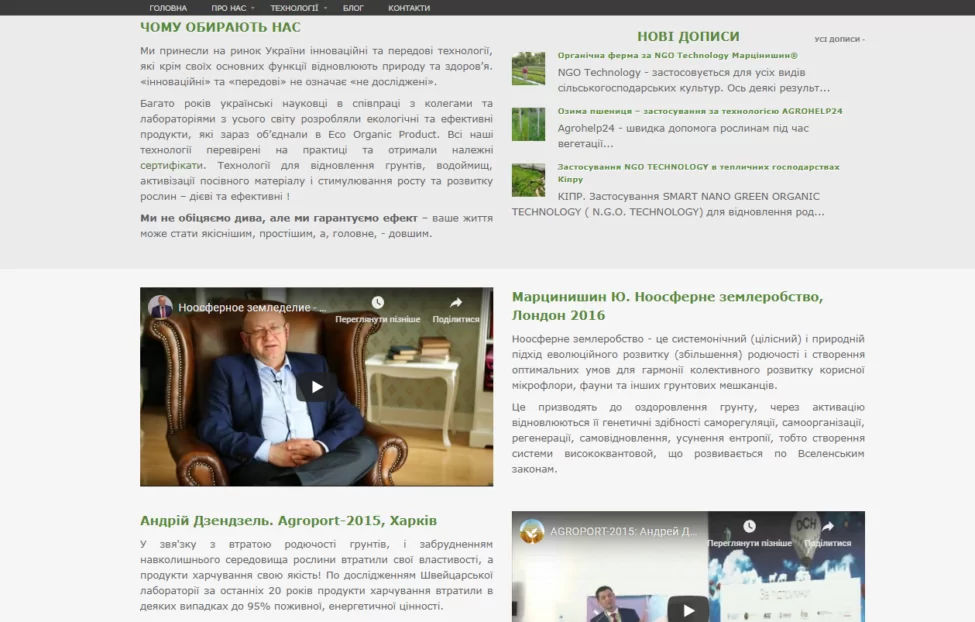Click Share arrow on AGROPORT-2015 video
This screenshot has width=975, height=622.
[827, 527]
